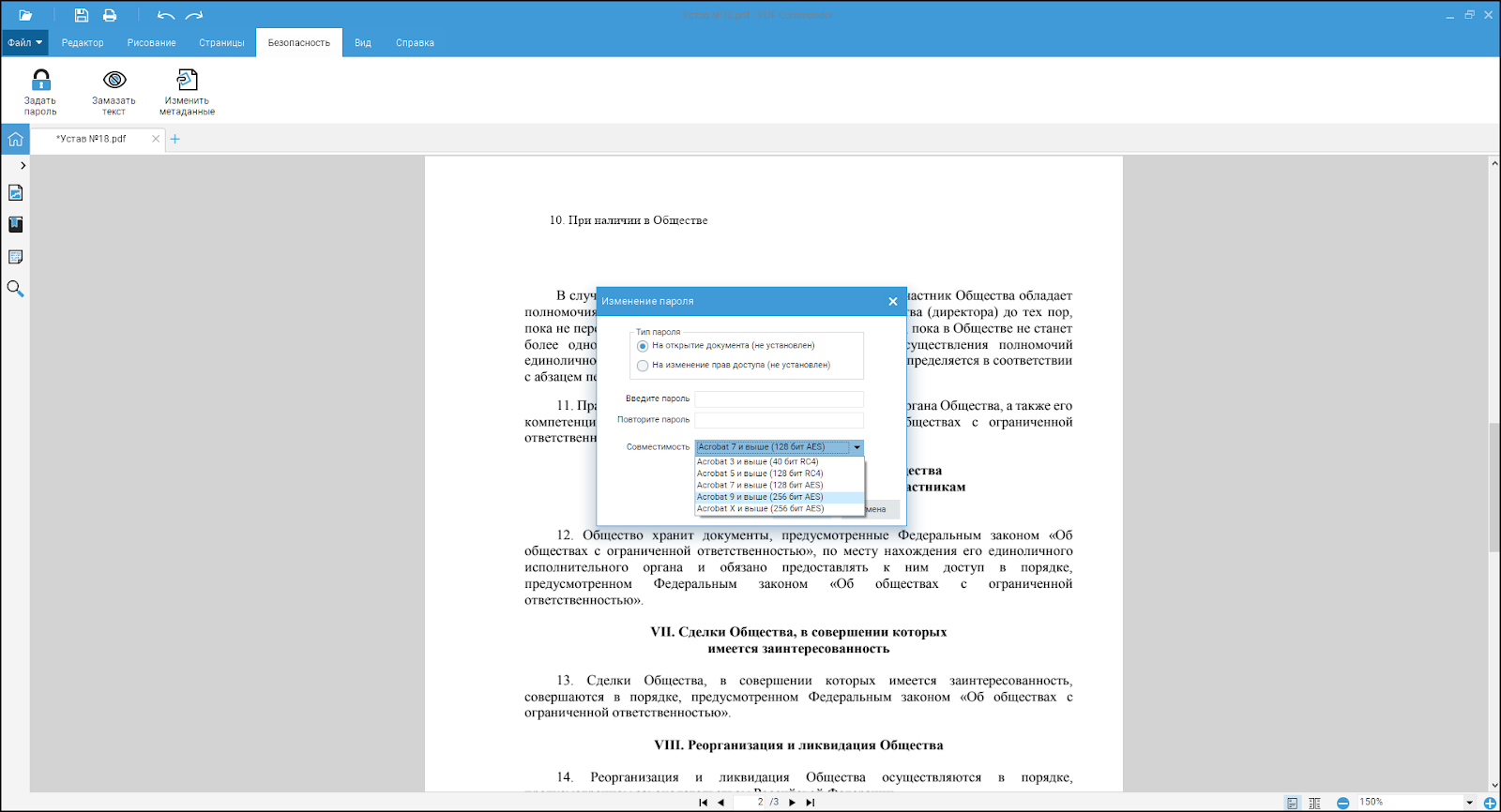Screen dimensions: 1501x812
Task: Click the Save icon in title bar
Action: point(82,15)
